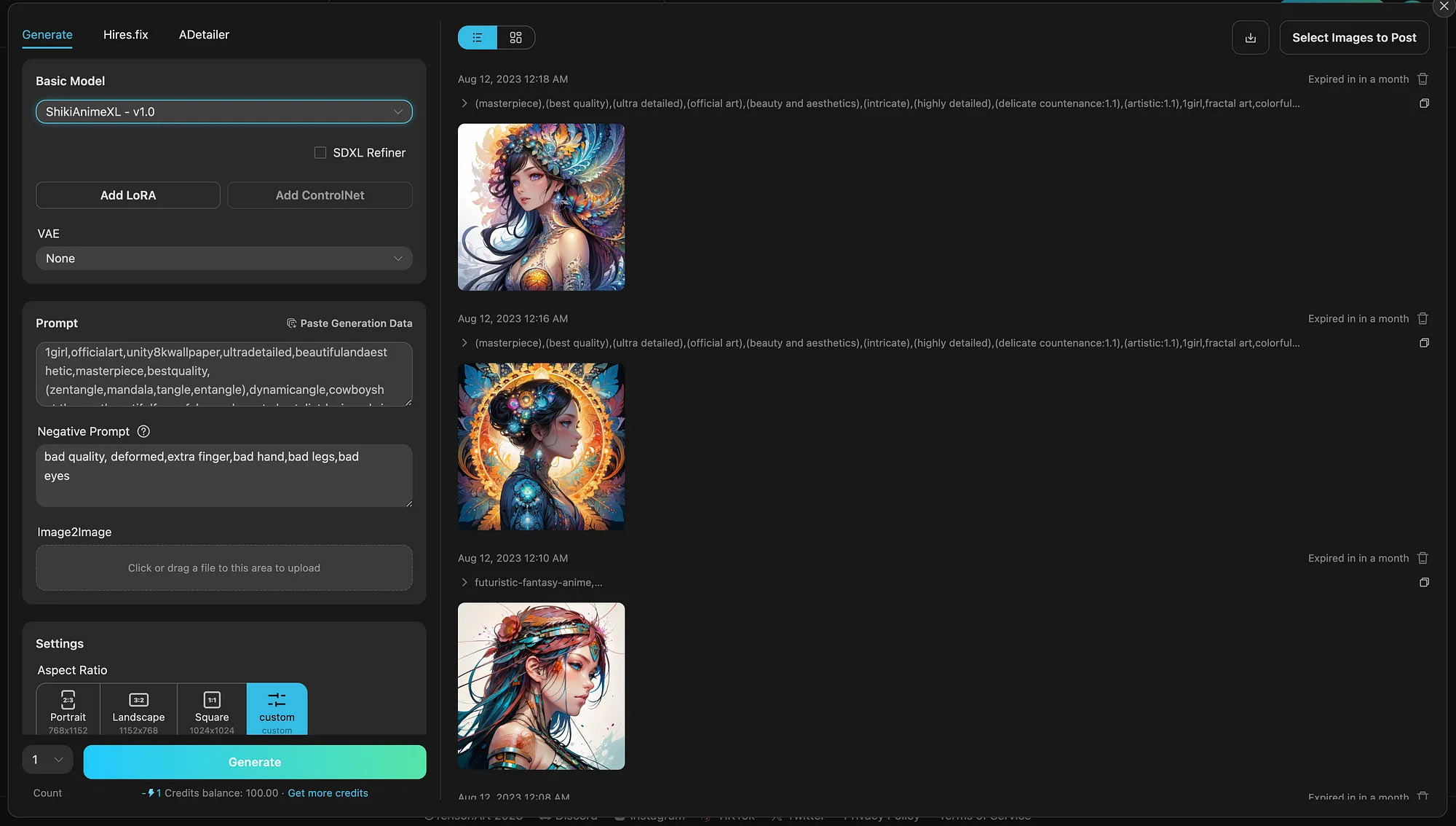Open the Basic Model ShikiAnimeXL dropdown
The width and height of the screenshot is (1456, 826).
223,112
